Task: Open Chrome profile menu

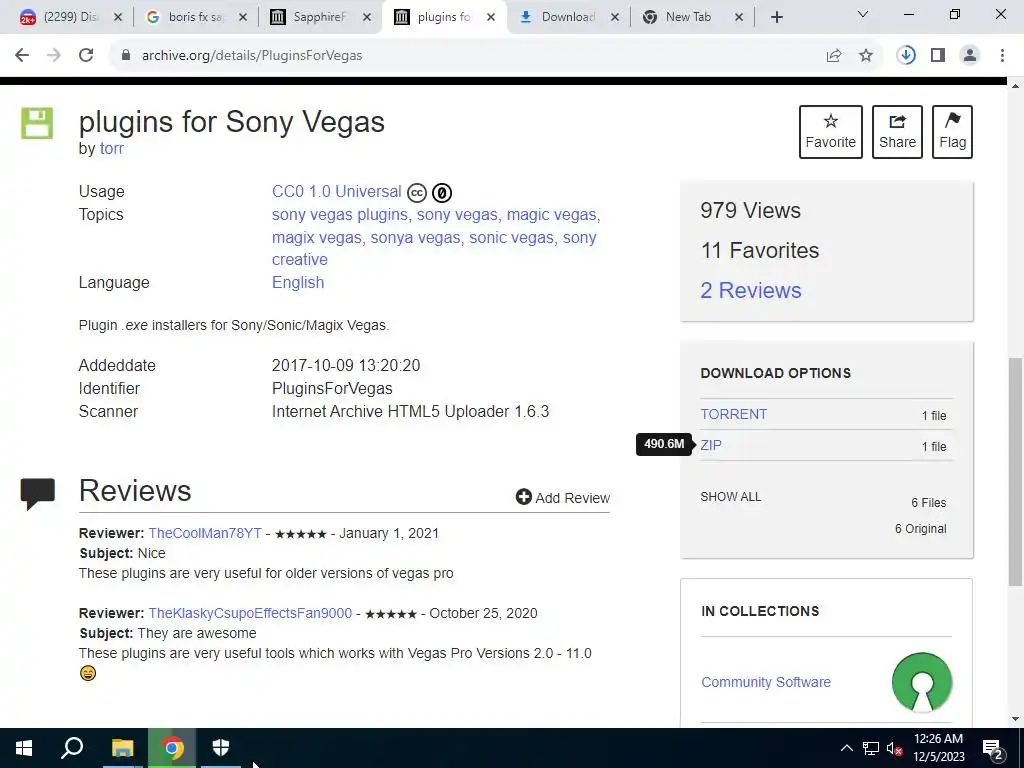Action: [x=970, y=56]
